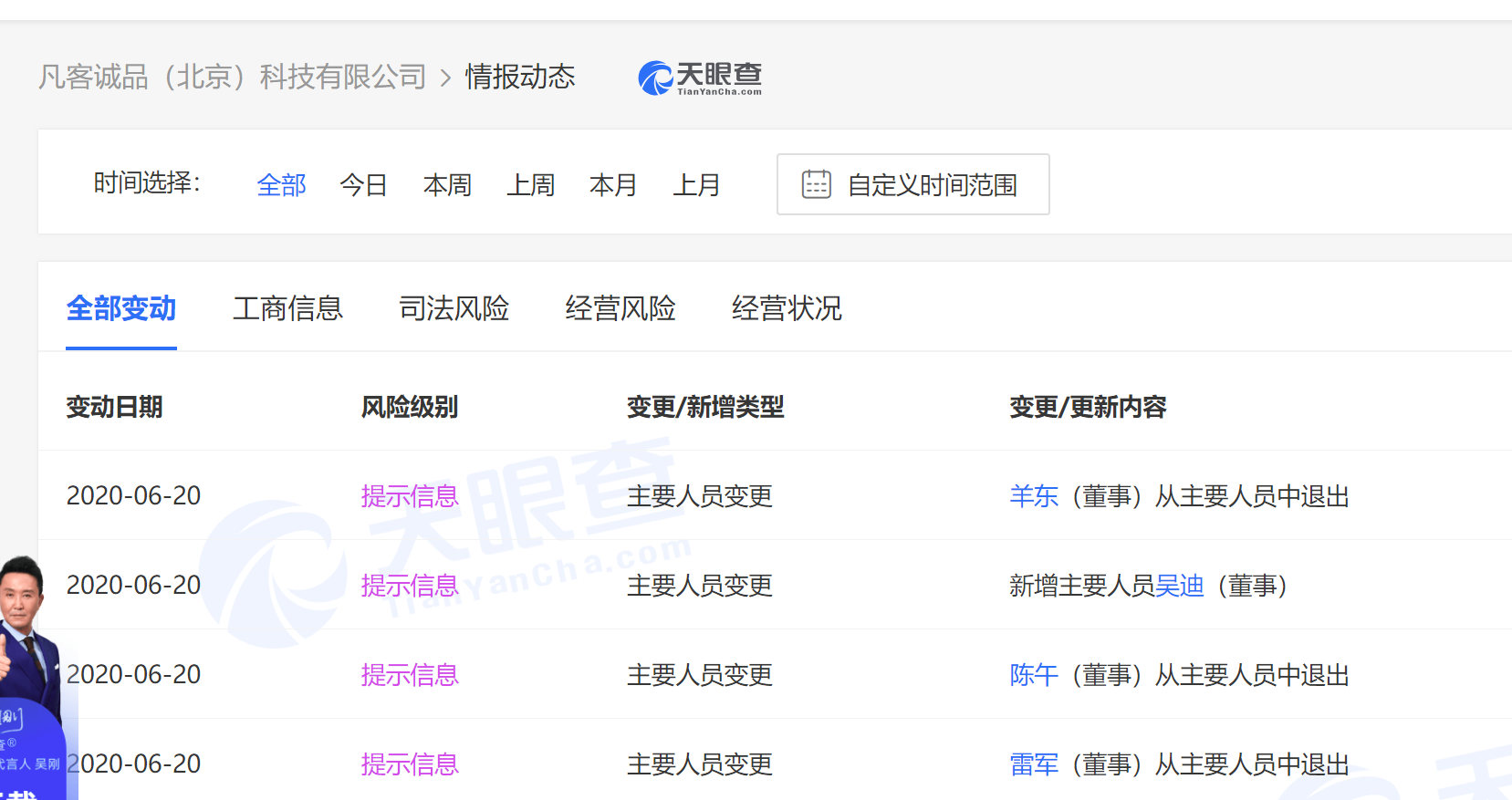The width and height of the screenshot is (1512, 800).
Task: Click the 时间选择 label
Action: pos(147,183)
